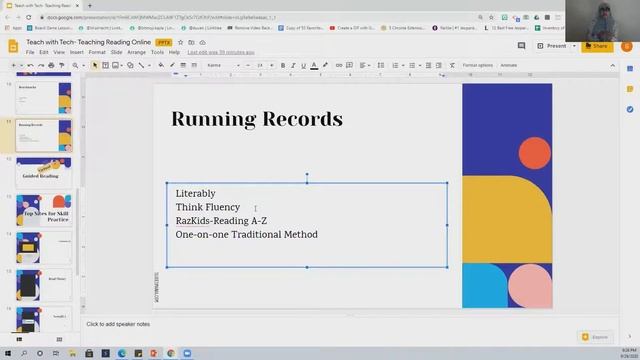Click the Fill color bucket icon
The height and width of the screenshot is (360, 640).
161,65
